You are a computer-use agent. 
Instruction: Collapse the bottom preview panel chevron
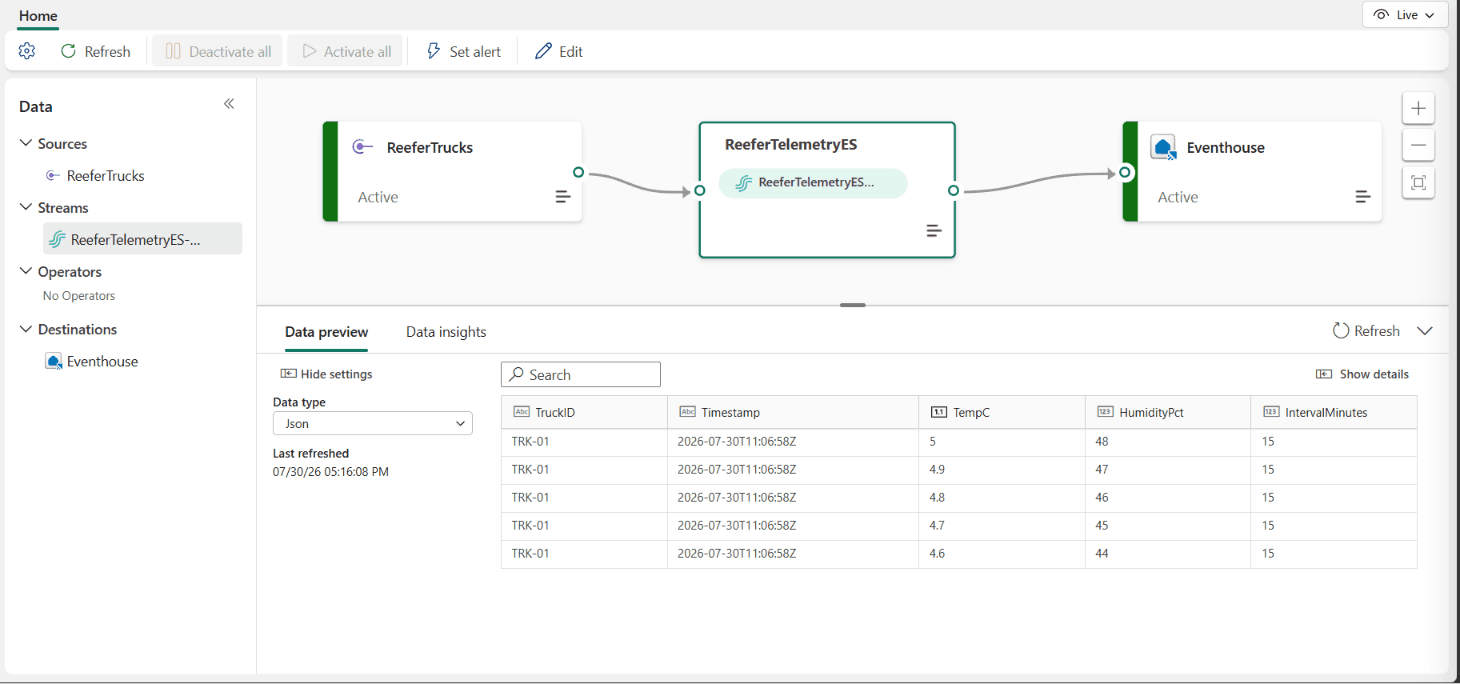1425,331
